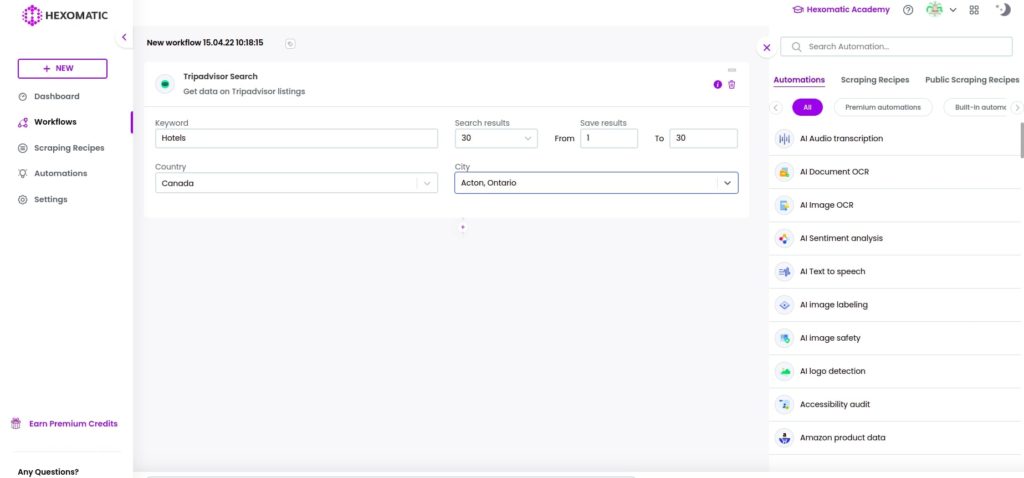Click the Keyword input field
This screenshot has width=1024, height=478.
pos(296,138)
